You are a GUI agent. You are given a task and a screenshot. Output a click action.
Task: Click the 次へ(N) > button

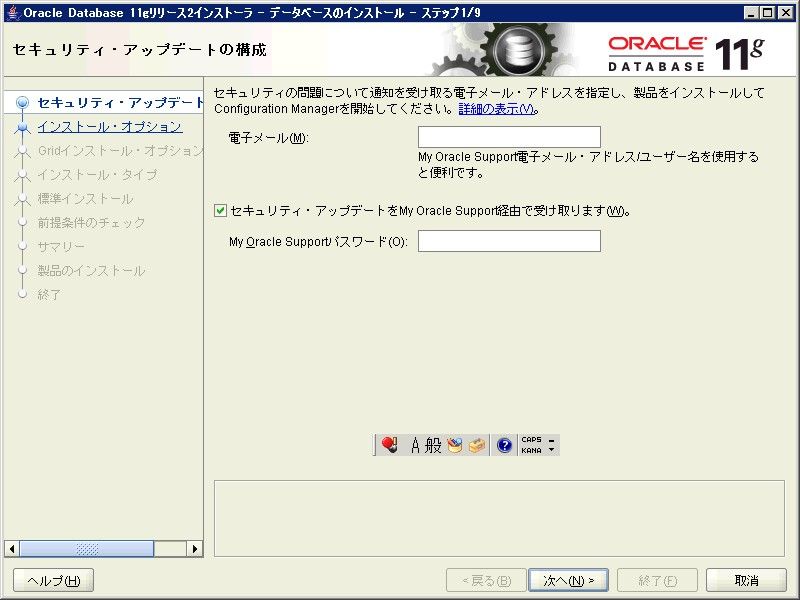pyautogui.click(x=569, y=580)
